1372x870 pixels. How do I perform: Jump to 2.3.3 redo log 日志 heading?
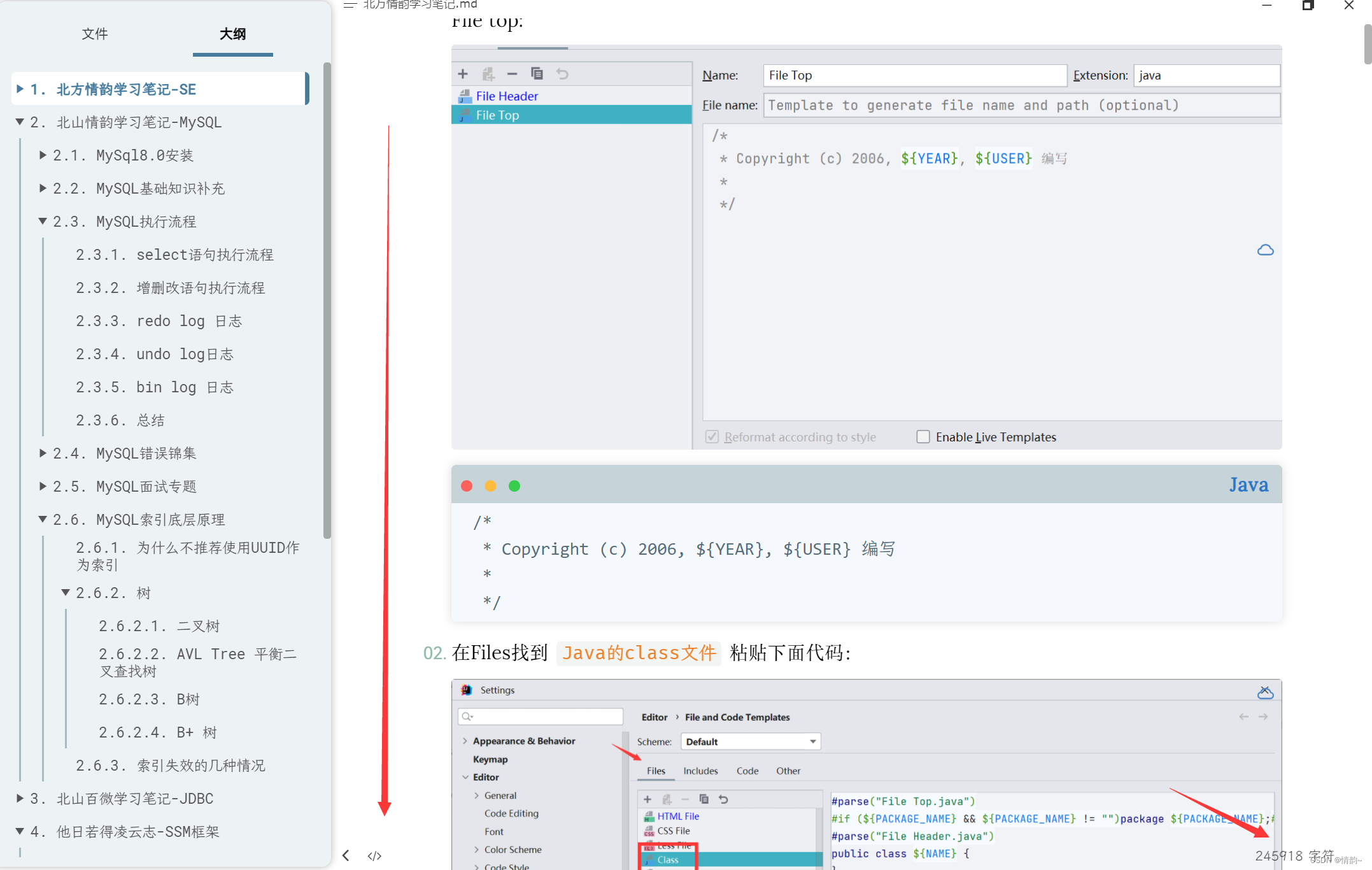[159, 321]
